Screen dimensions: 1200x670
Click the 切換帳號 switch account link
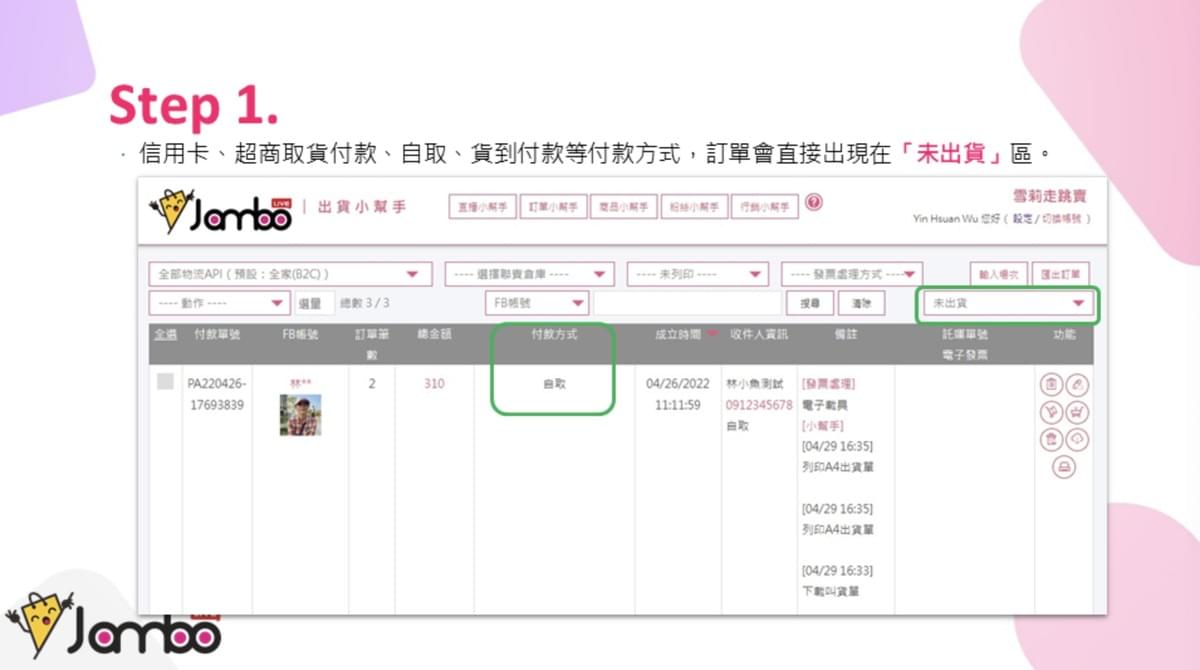coord(1061,218)
